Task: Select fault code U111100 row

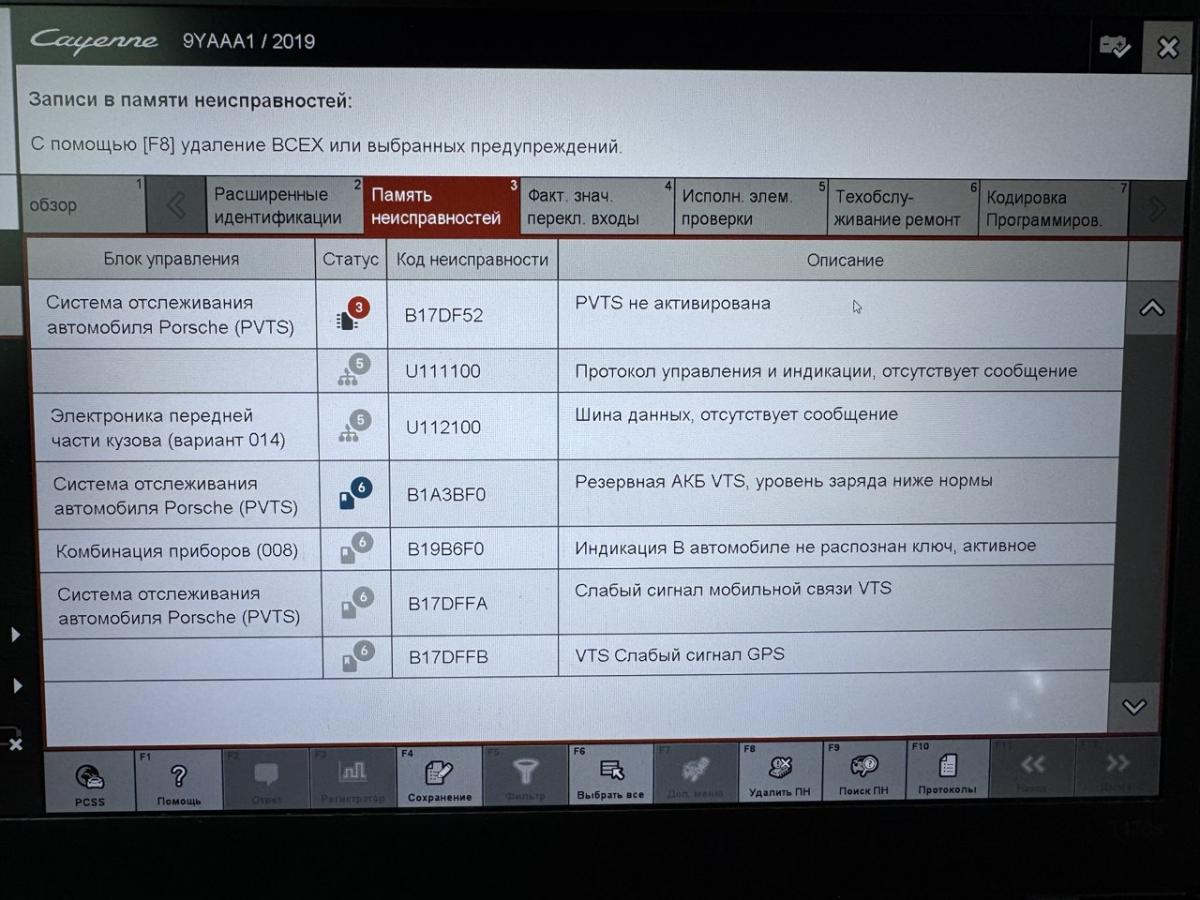Action: coord(443,372)
